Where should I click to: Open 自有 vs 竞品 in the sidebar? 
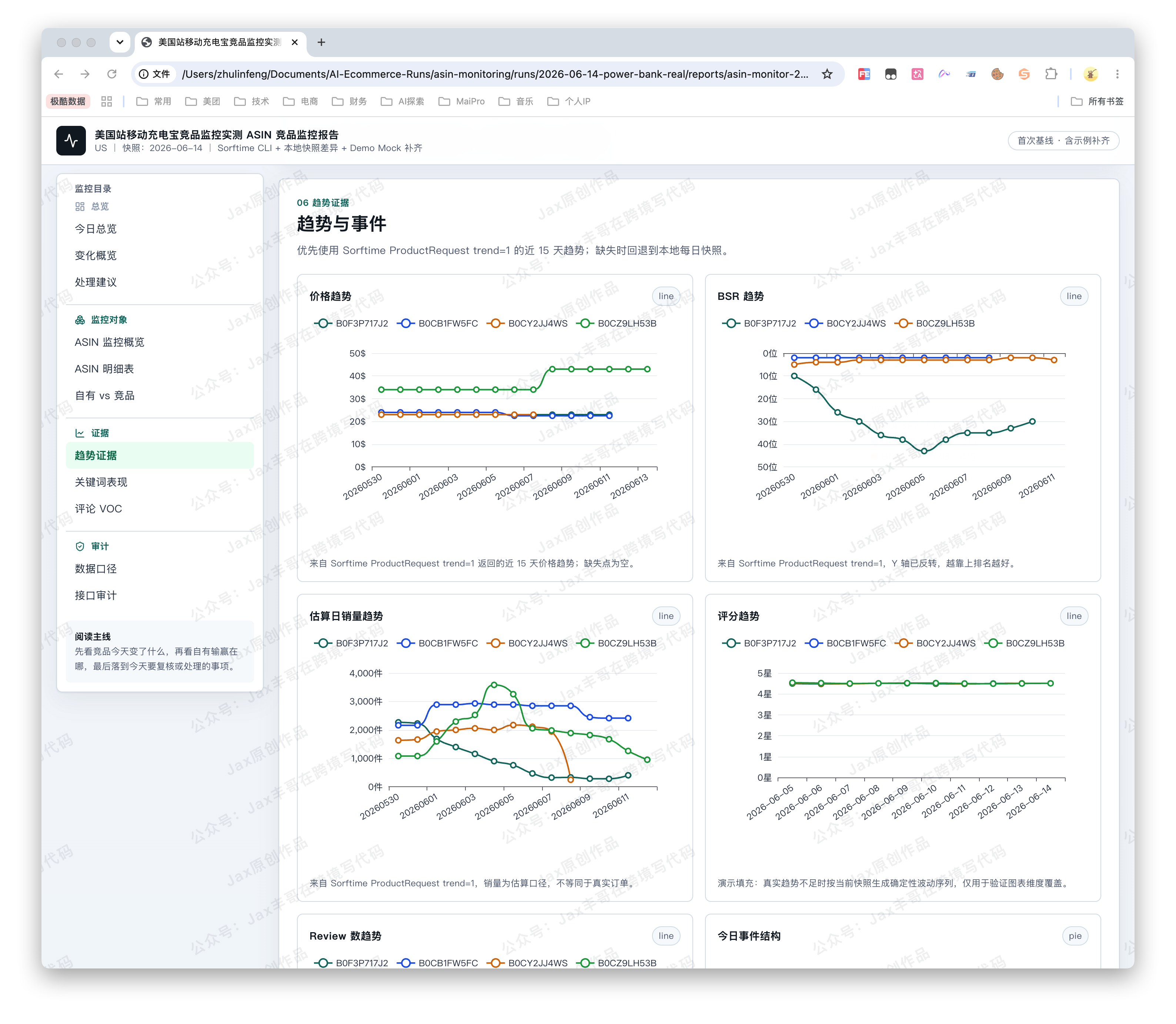160,395
